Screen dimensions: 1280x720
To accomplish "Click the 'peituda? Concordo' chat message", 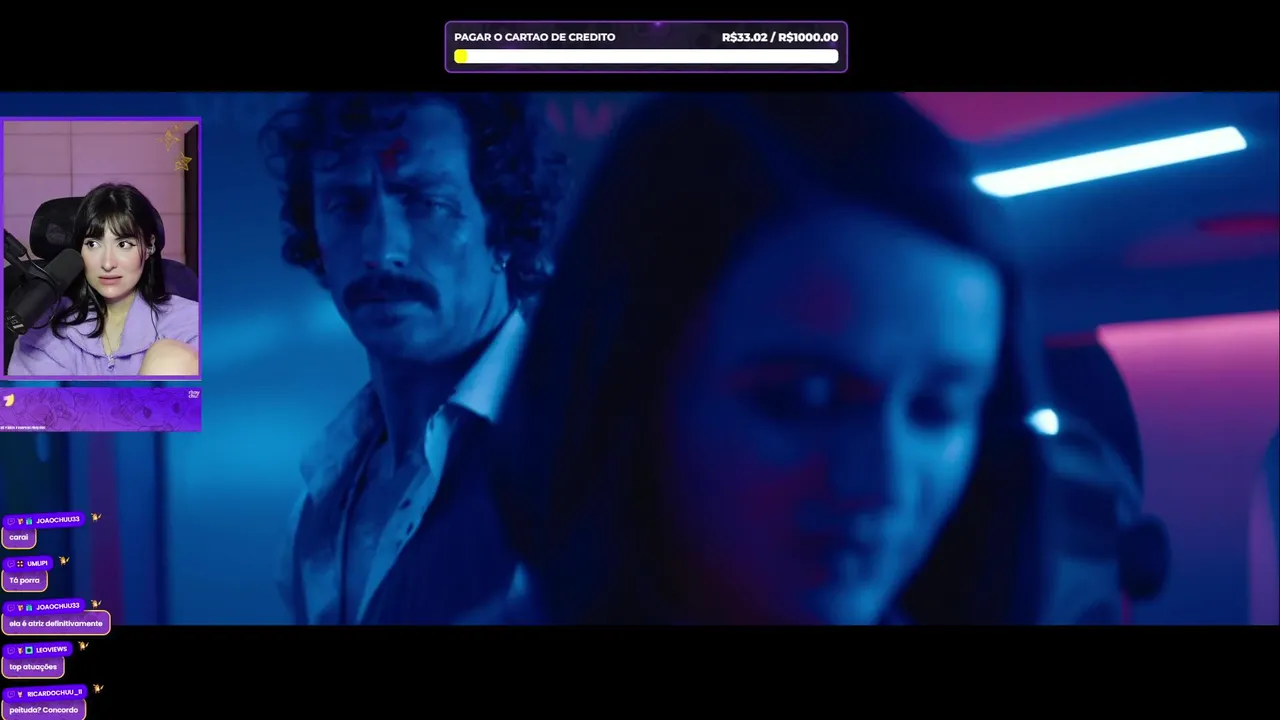I will 43,710.
